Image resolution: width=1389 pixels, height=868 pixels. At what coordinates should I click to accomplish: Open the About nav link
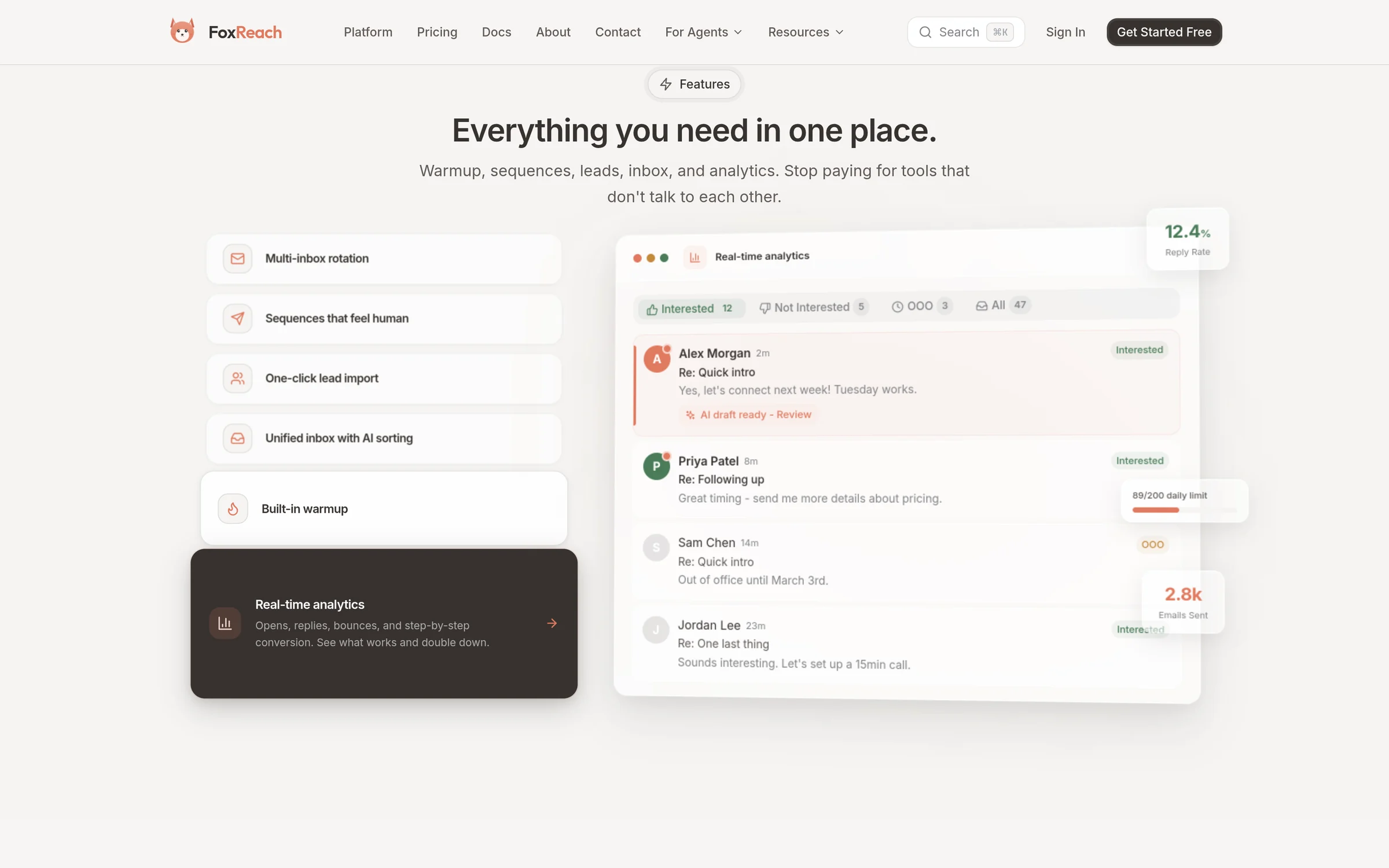[553, 32]
